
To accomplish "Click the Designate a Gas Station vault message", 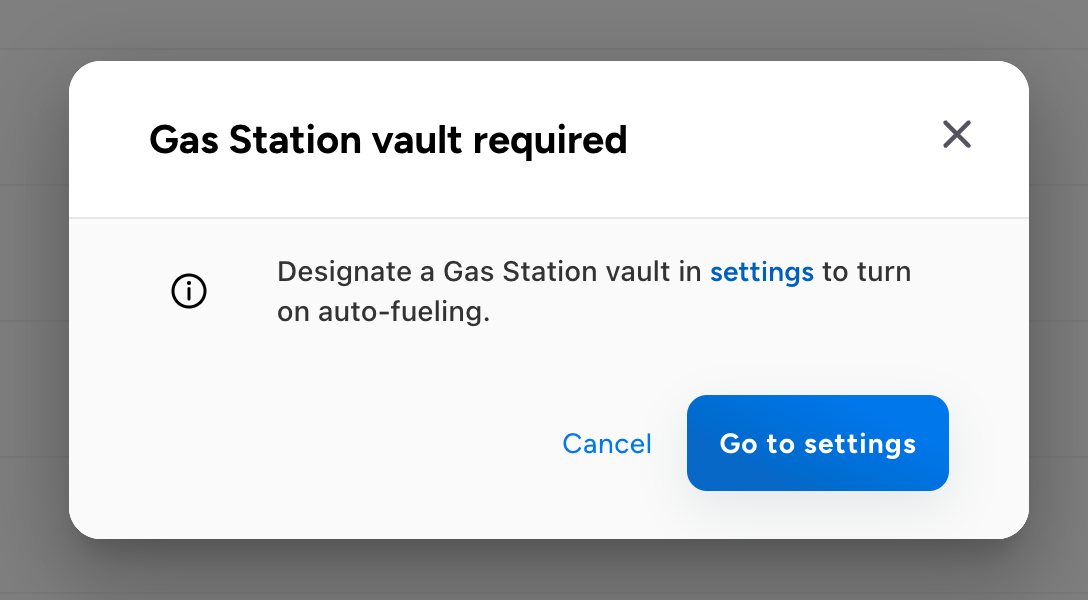I will pos(594,291).
